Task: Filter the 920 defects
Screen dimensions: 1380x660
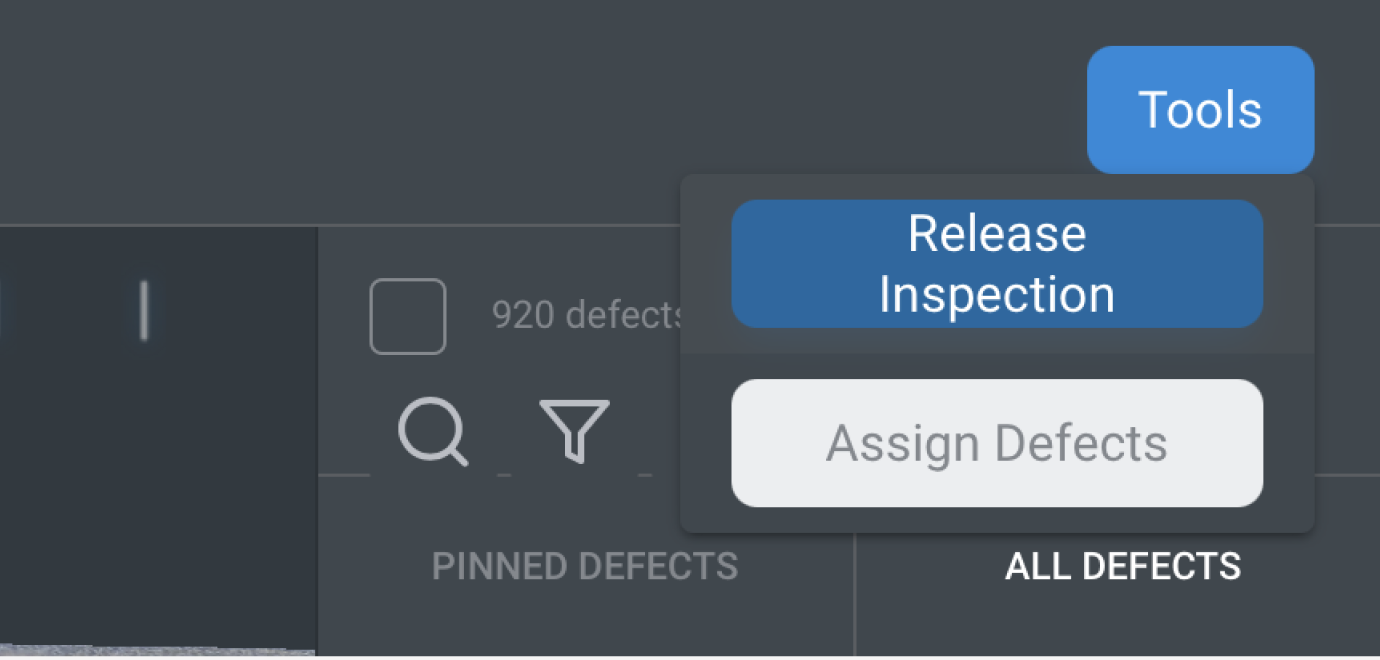Action: click(574, 431)
